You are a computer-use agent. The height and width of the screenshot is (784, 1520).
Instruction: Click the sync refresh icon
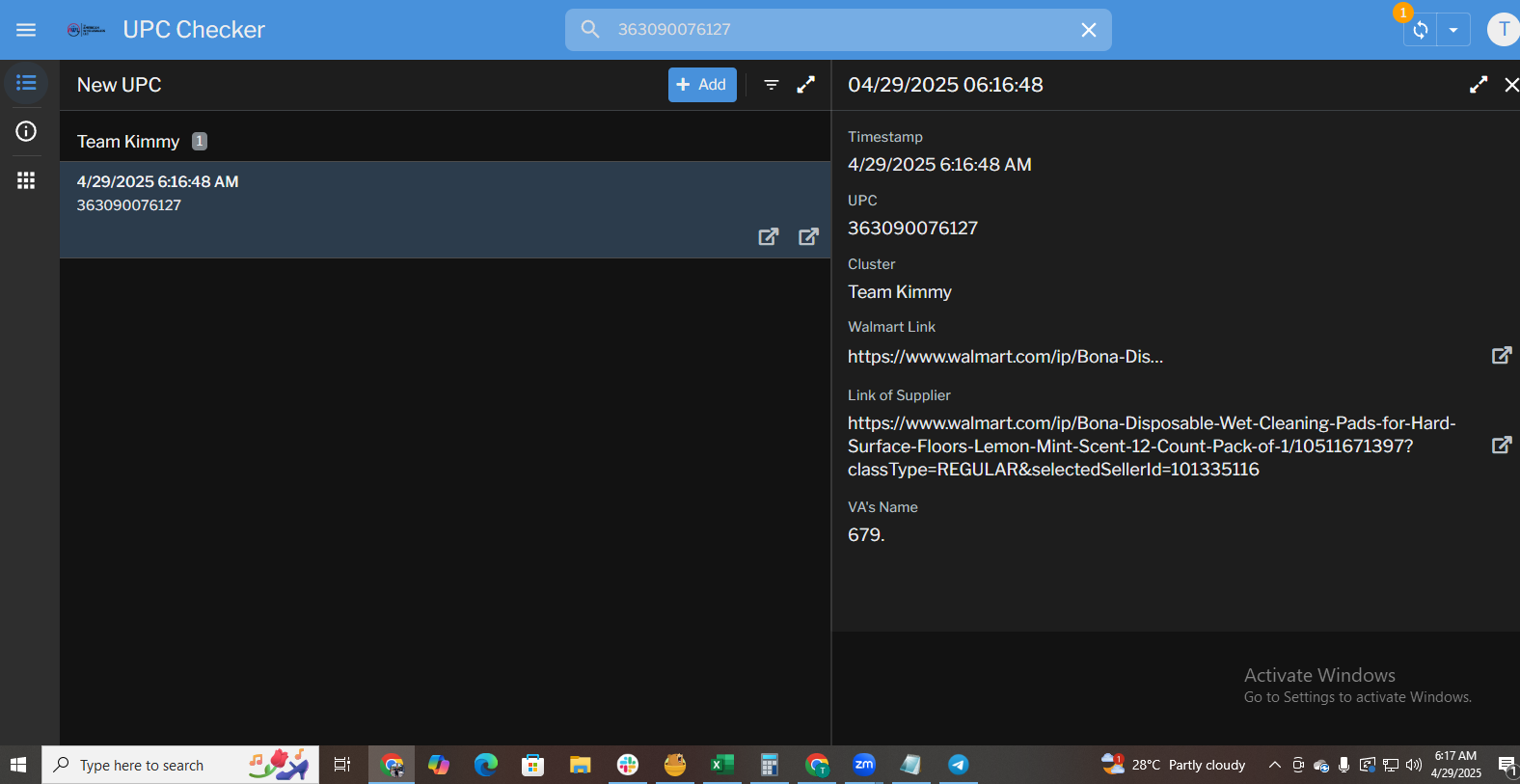tap(1420, 30)
